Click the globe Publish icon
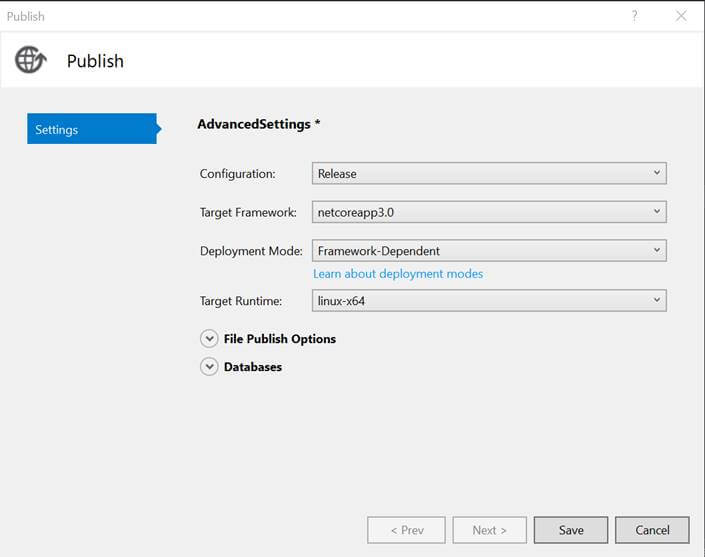The height and width of the screenshot is (557, 705). click(x=31, y=60)
